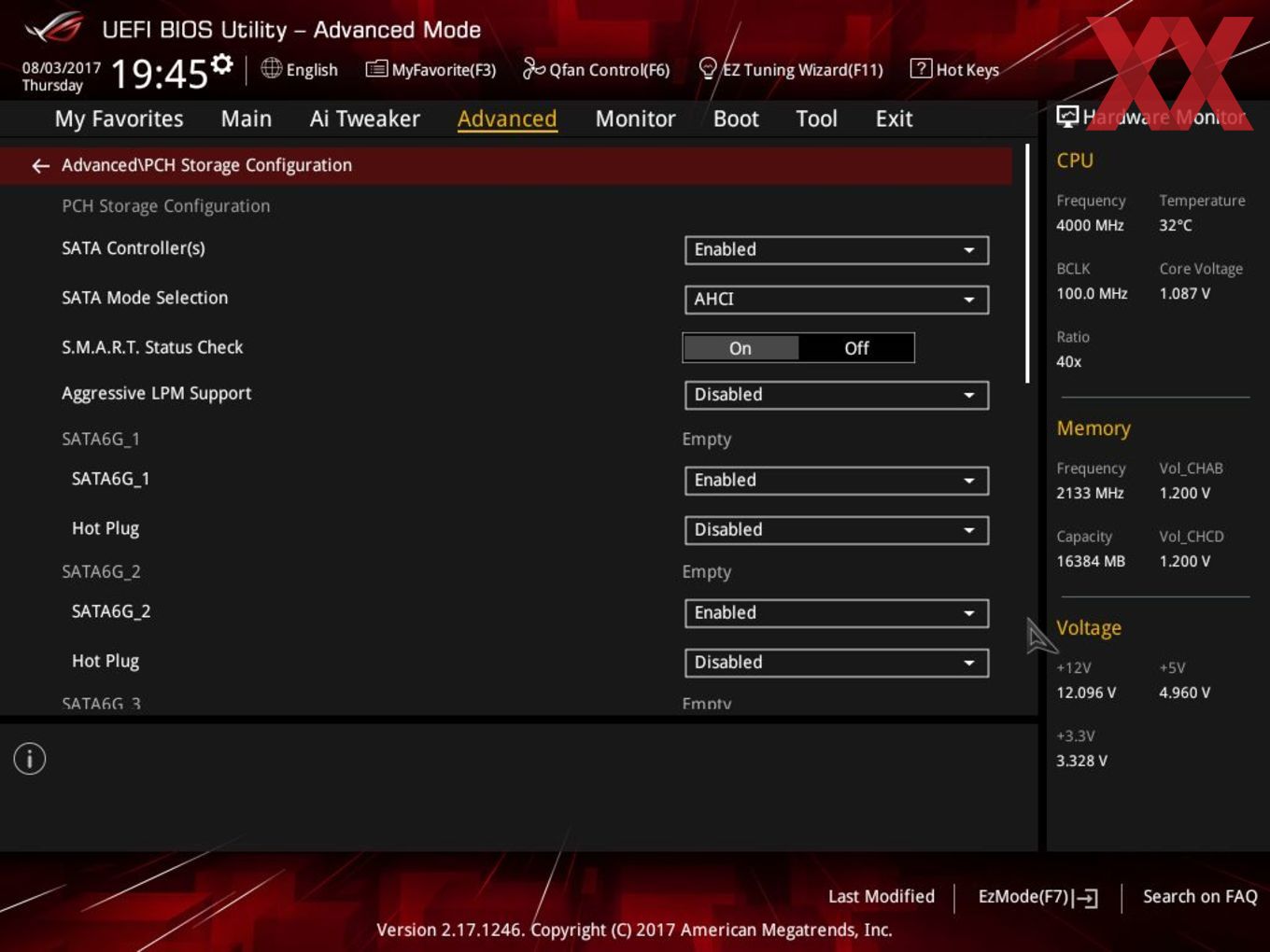Click the 19:45 clock display

[x=160, y=73]
